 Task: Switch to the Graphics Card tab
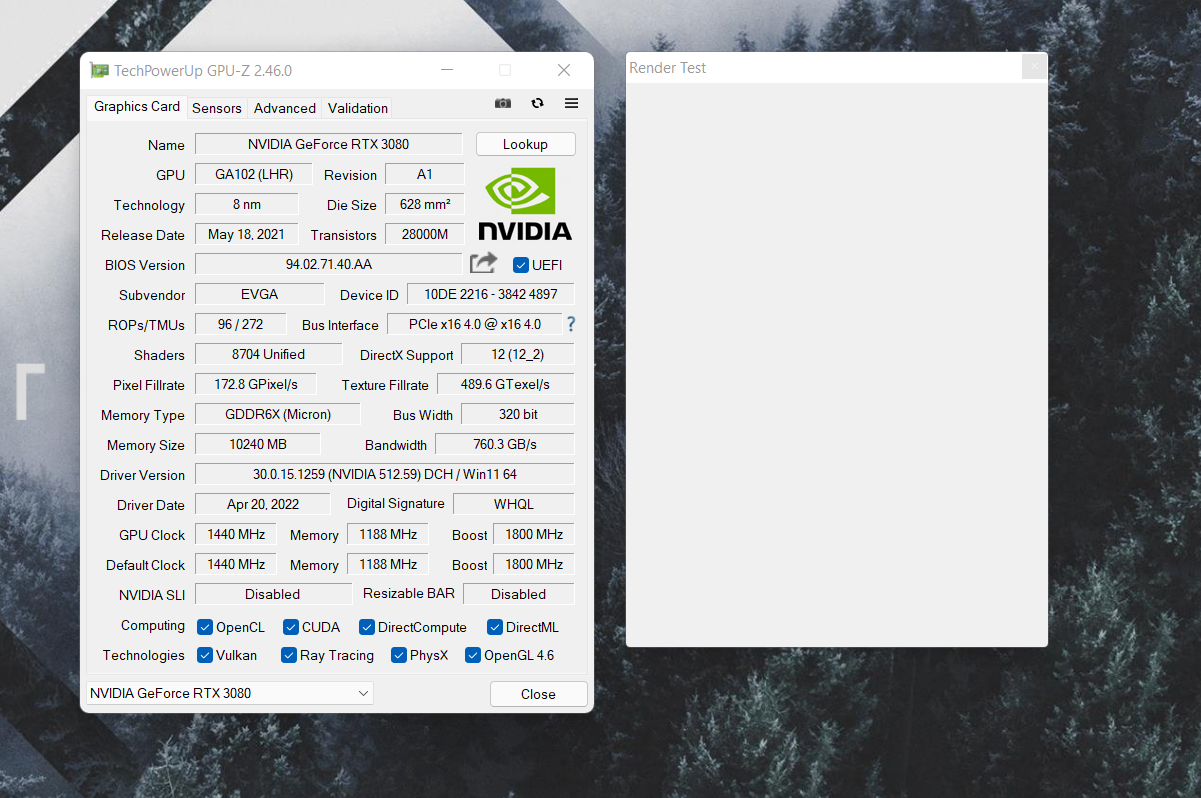click(137, 107)
